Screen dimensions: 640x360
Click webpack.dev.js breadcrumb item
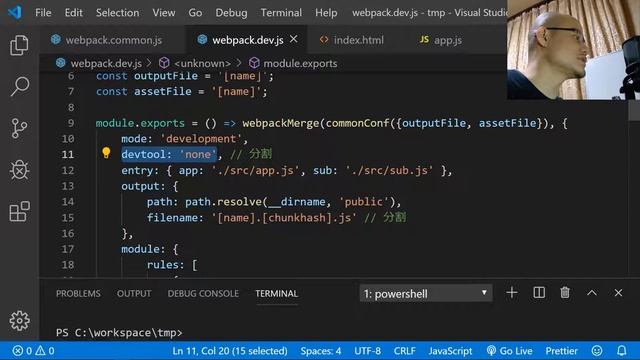click(x=106, y=63)
